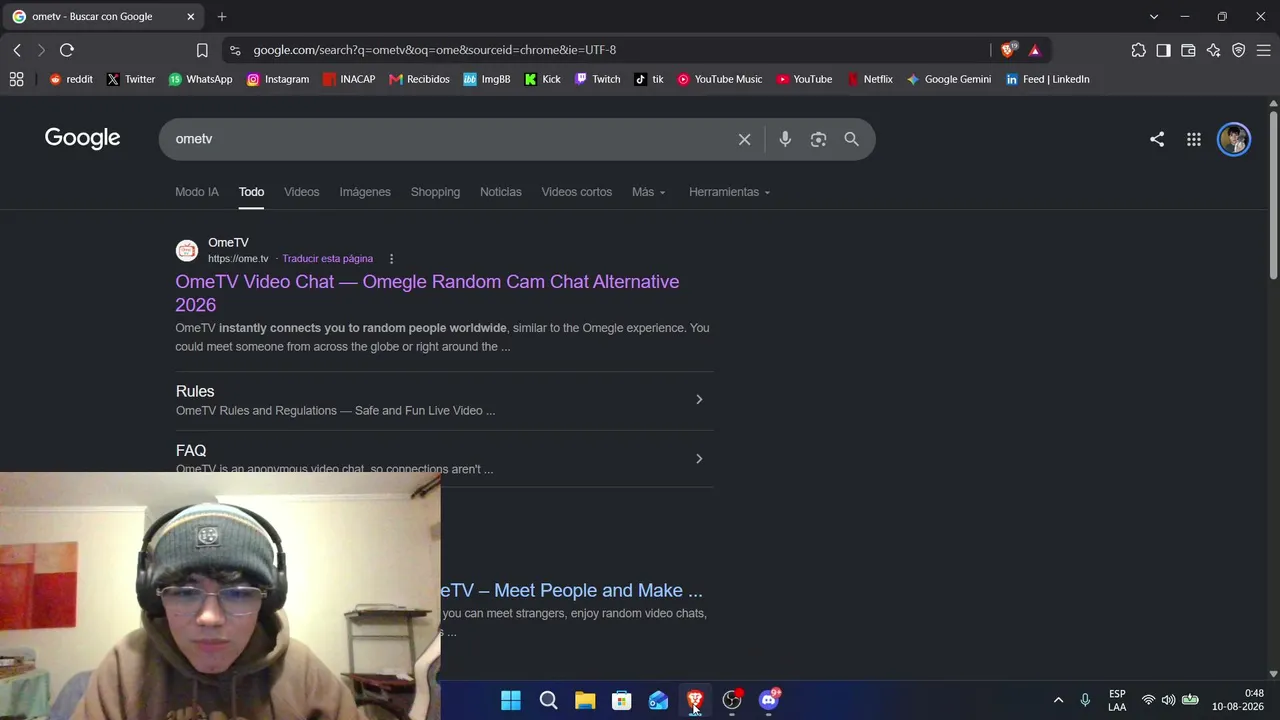This screenshot has height=720, width=1280.
Task: Switch to the 'Noticias' tab
Action: (x=500, y=192)
